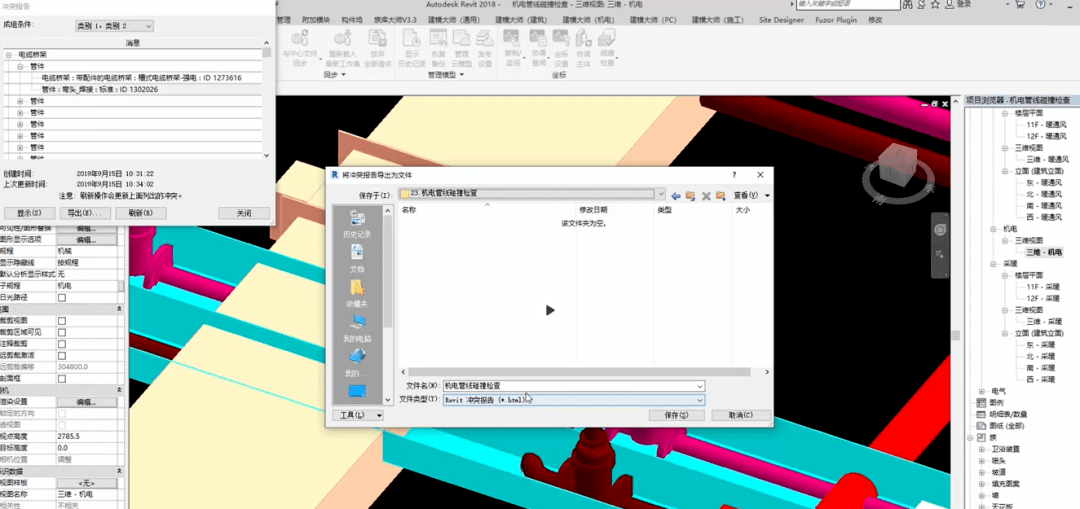Click the 编辑... button next to 渲染设置
The width and height of the screenshot is (1080, 509).
tap(86, 402)
